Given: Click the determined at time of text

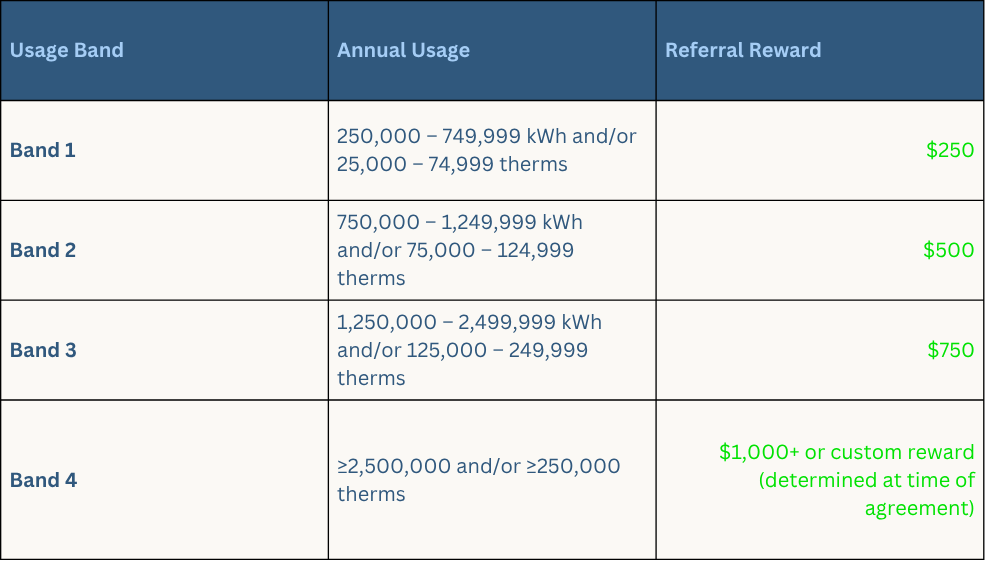Looking at the screenshot, I should pyautogui.click(x=867, y=480).
